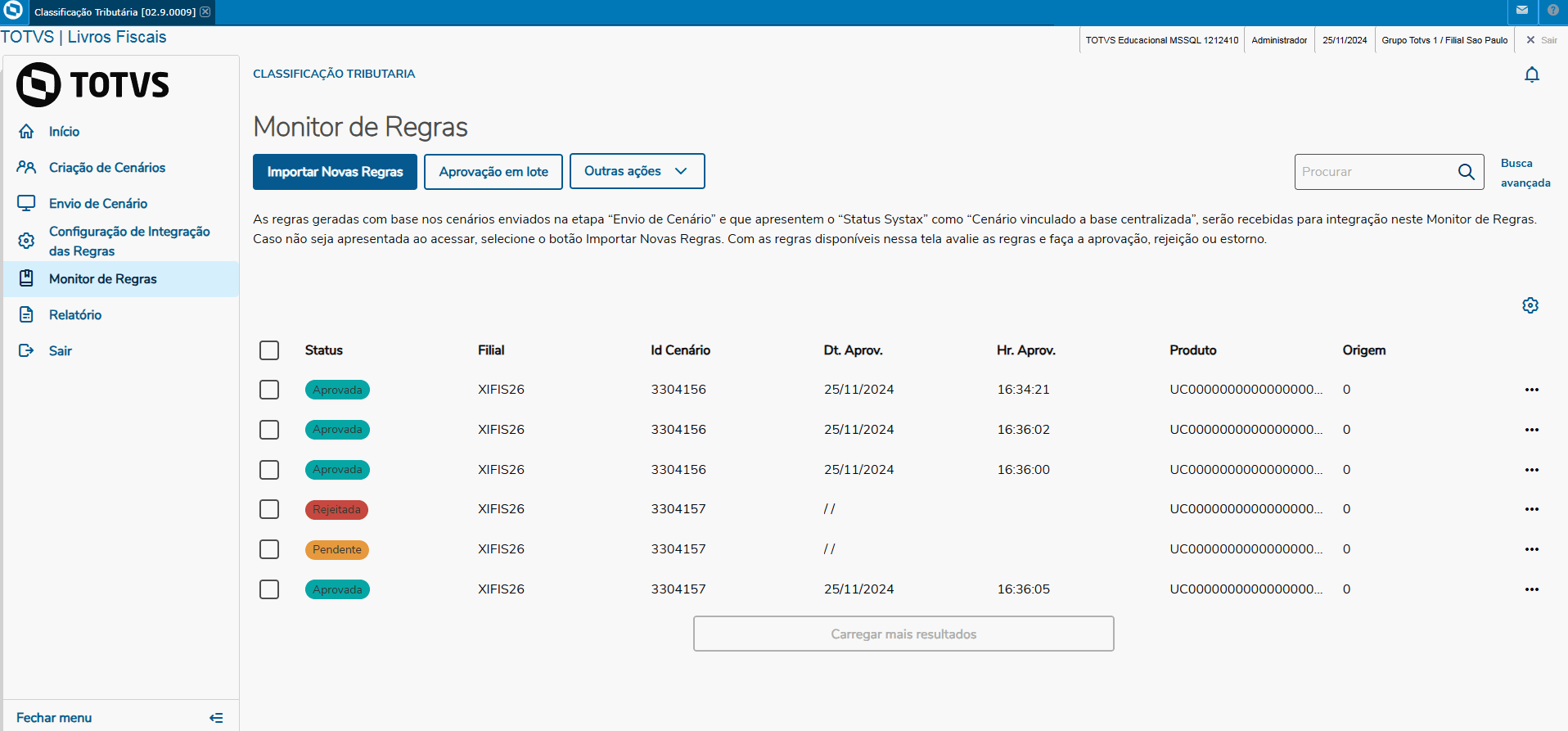Check the row approved at 16:36:05

coord(269,589)
